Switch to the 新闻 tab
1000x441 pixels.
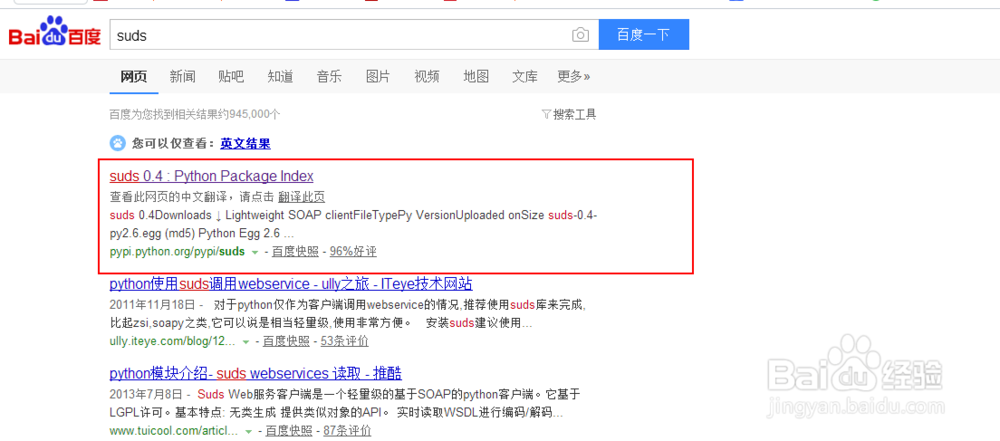click(x=182, y=77)
